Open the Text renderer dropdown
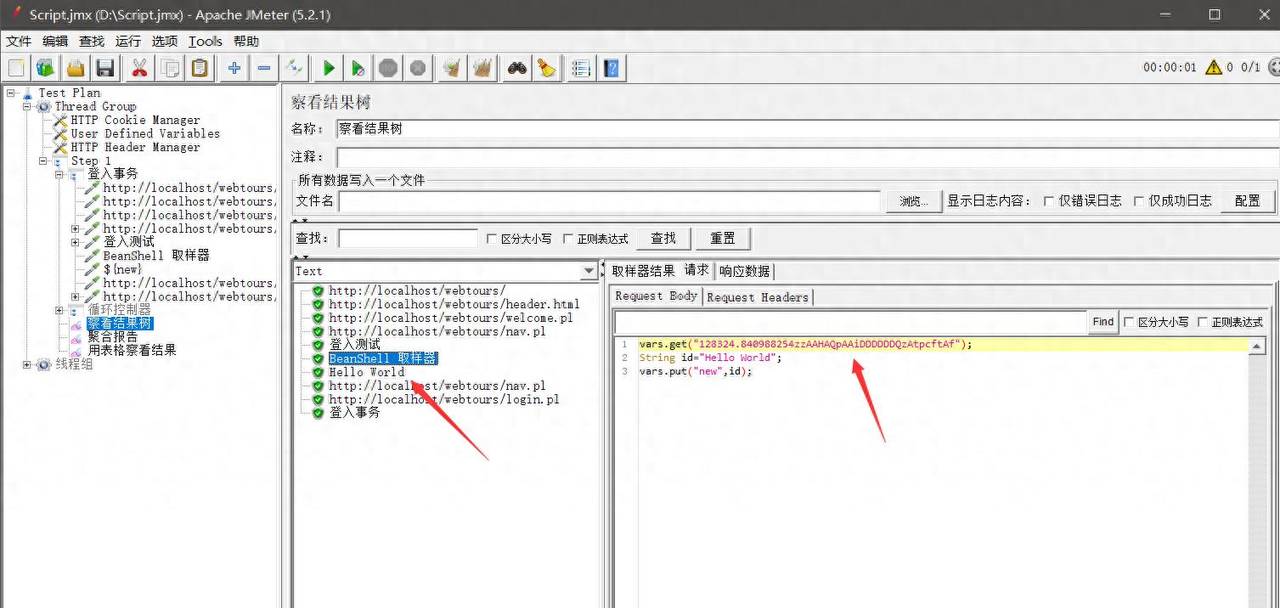Viewport: 1280px width, 608px height. tap(588, 271)
